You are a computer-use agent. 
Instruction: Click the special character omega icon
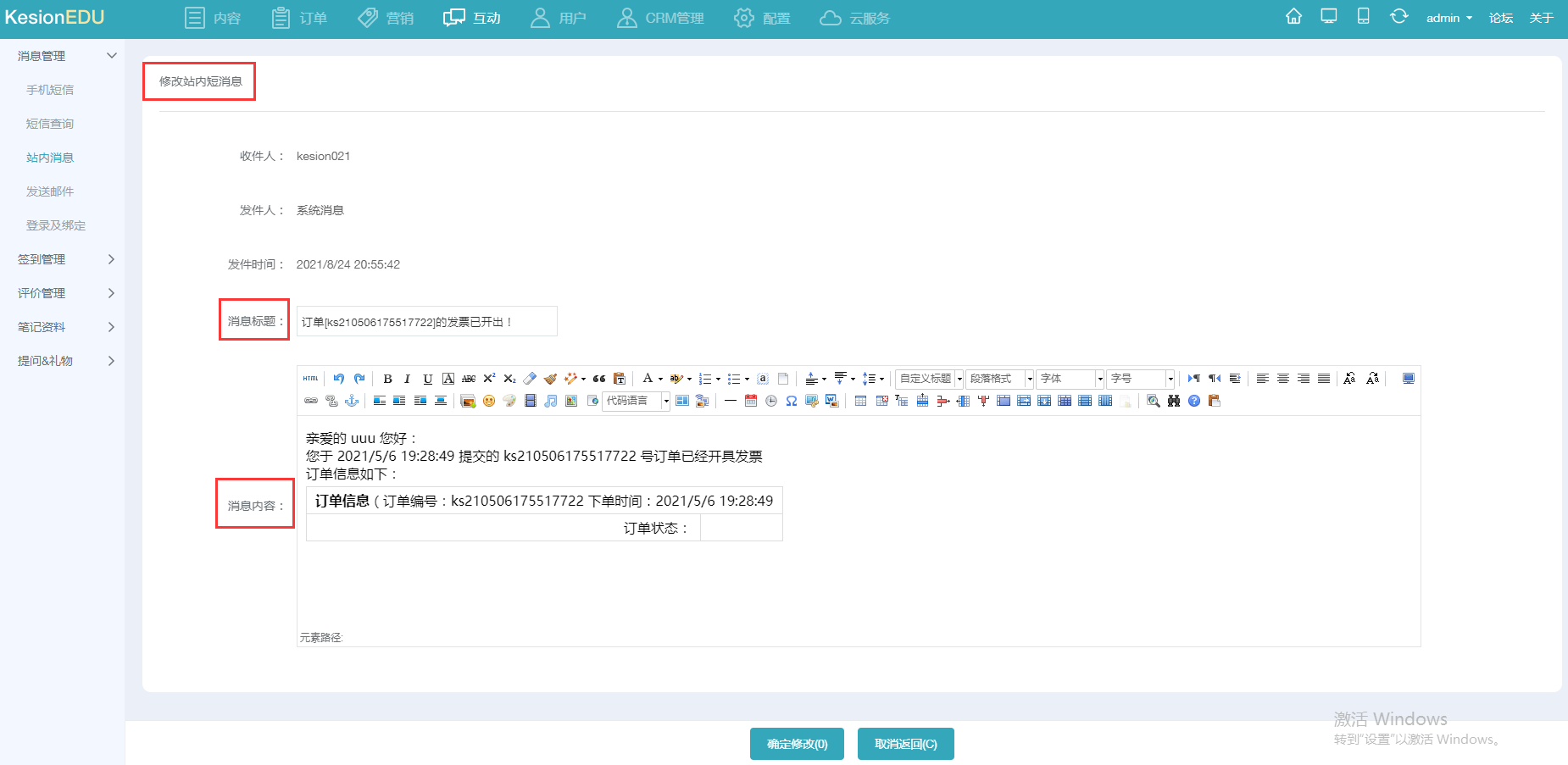click(792, 401)
